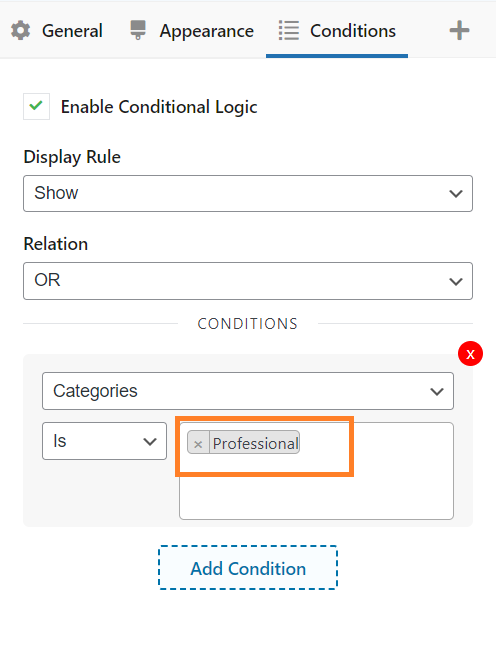Select the Conditions tab
The image size is (496, 647).
[337, 31]
